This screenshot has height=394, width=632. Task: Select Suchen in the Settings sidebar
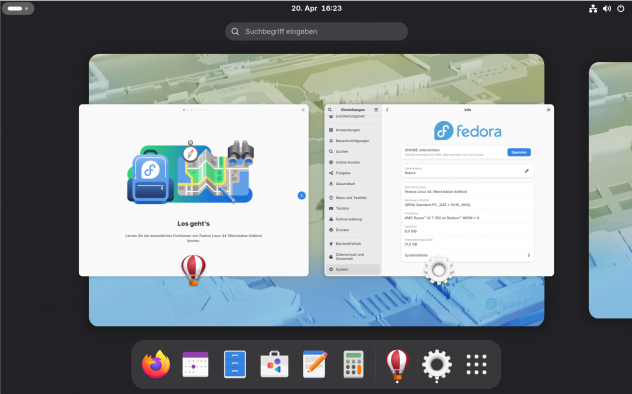point(353,151)
